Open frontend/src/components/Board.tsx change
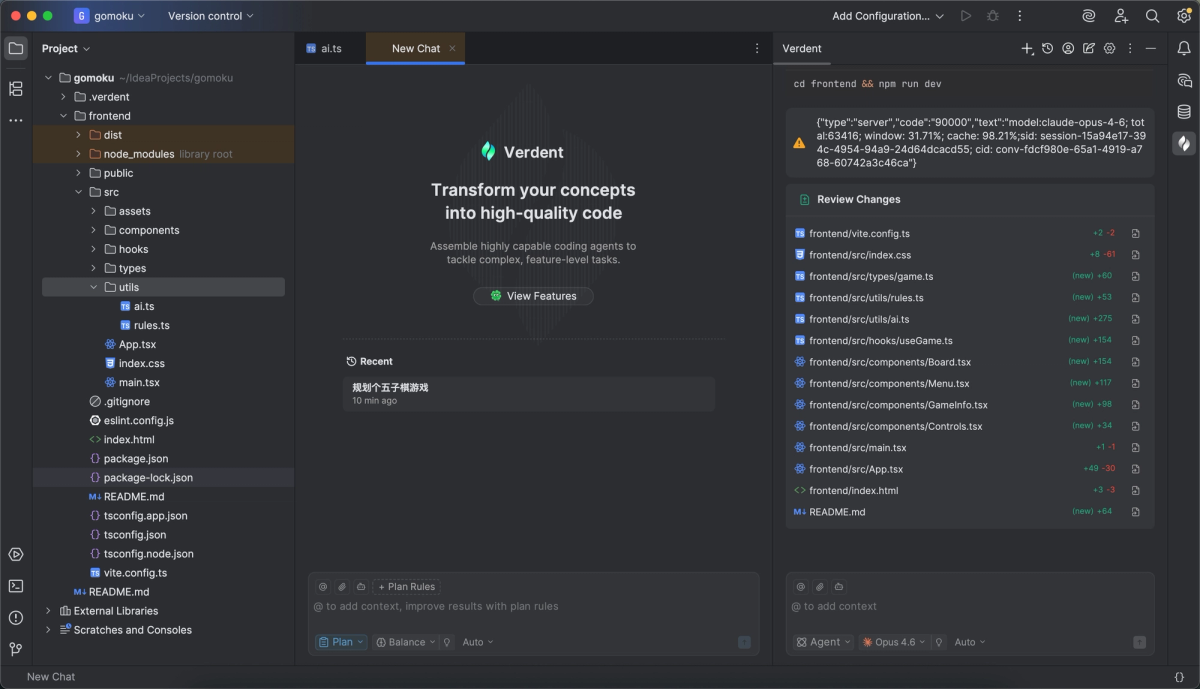Screen dimensions: 1200x689 [890, 362]
